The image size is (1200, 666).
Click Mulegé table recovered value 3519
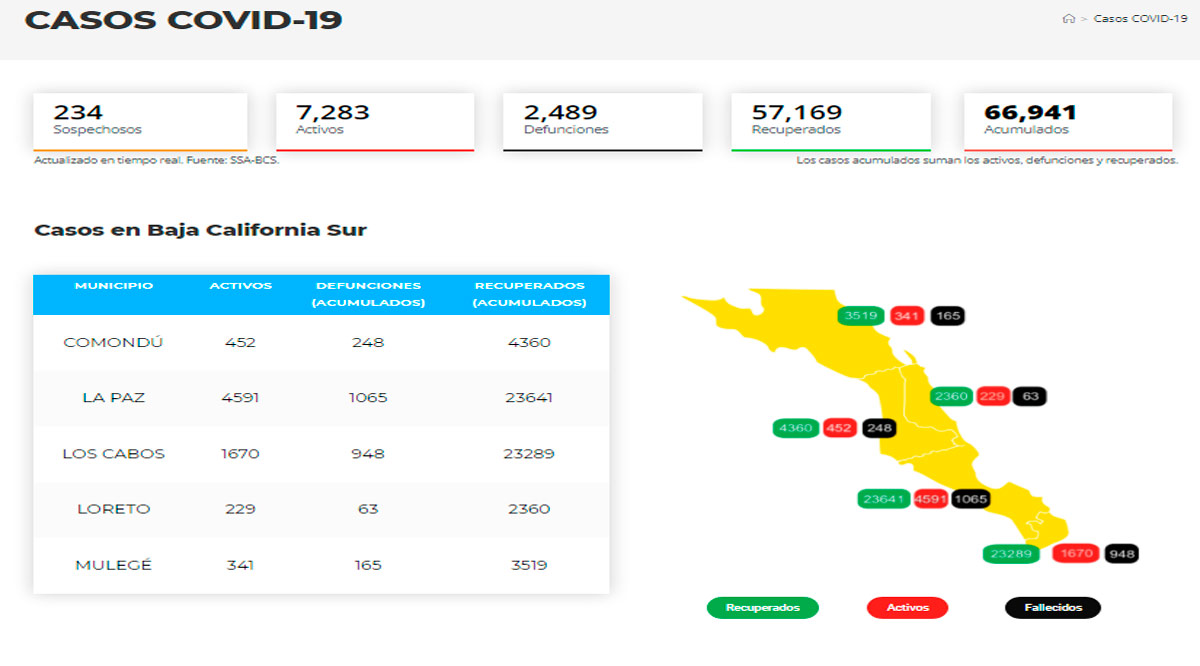529,565
